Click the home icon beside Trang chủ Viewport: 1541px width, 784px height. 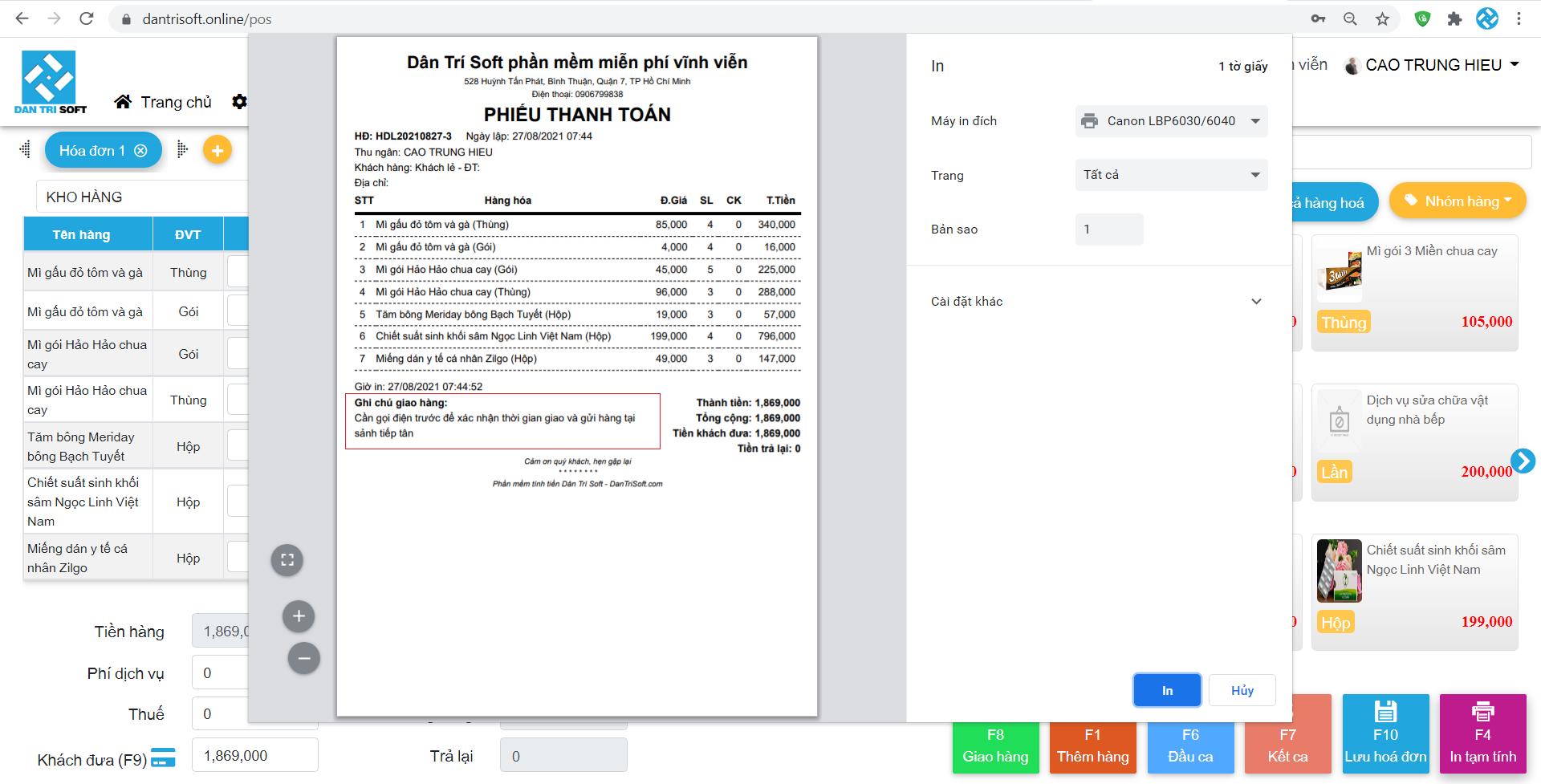click(123, 102)
